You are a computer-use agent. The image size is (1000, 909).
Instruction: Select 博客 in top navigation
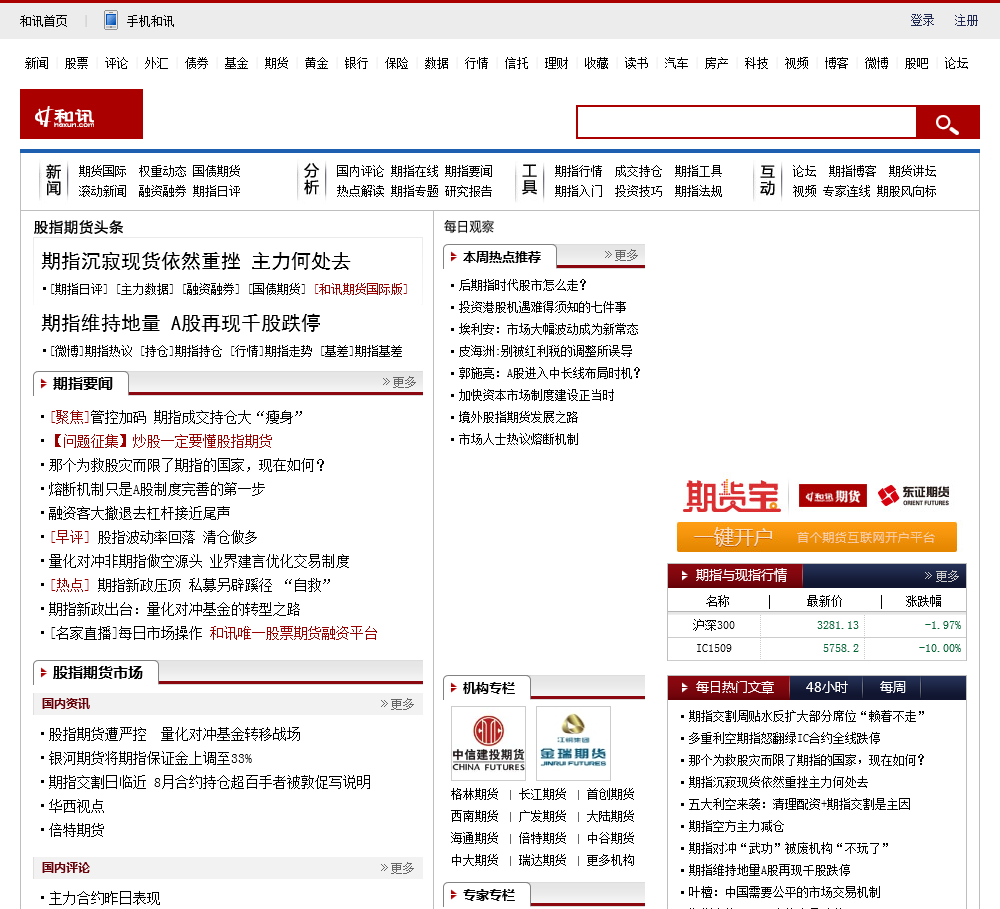[x=836, y=63]
